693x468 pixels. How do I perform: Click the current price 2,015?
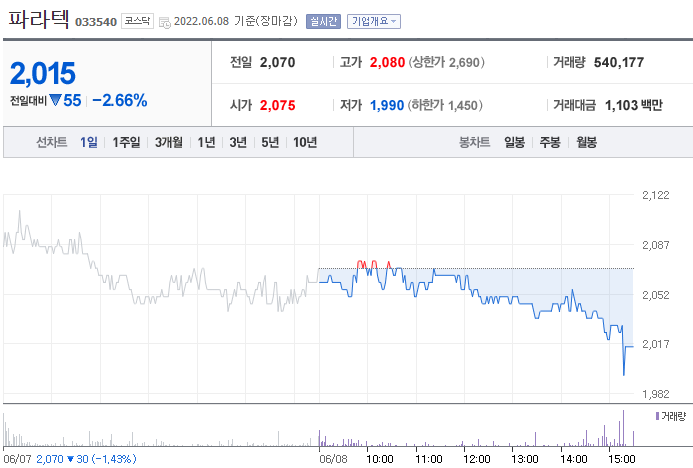pos(43,73)
